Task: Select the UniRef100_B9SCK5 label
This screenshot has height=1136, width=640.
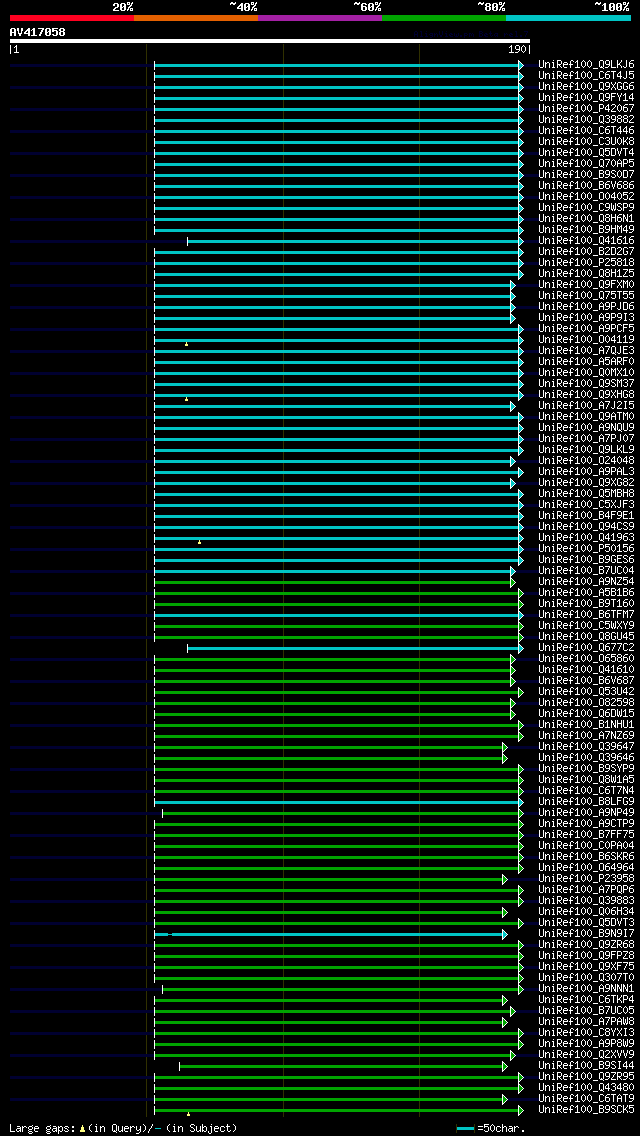Action: 586,1110
